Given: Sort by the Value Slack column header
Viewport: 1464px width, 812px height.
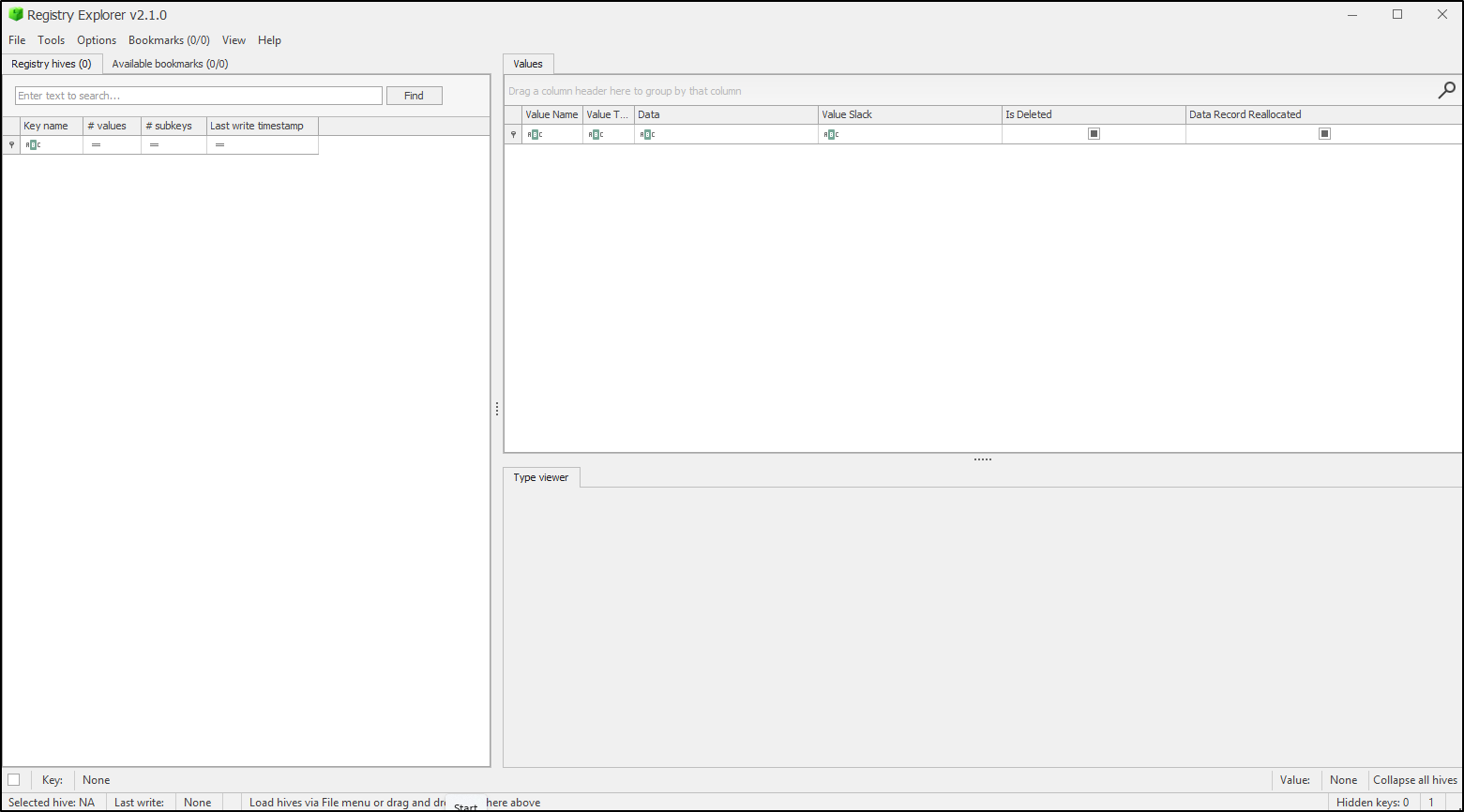Looking at the screenshot, I should click(x=910, y=114).
